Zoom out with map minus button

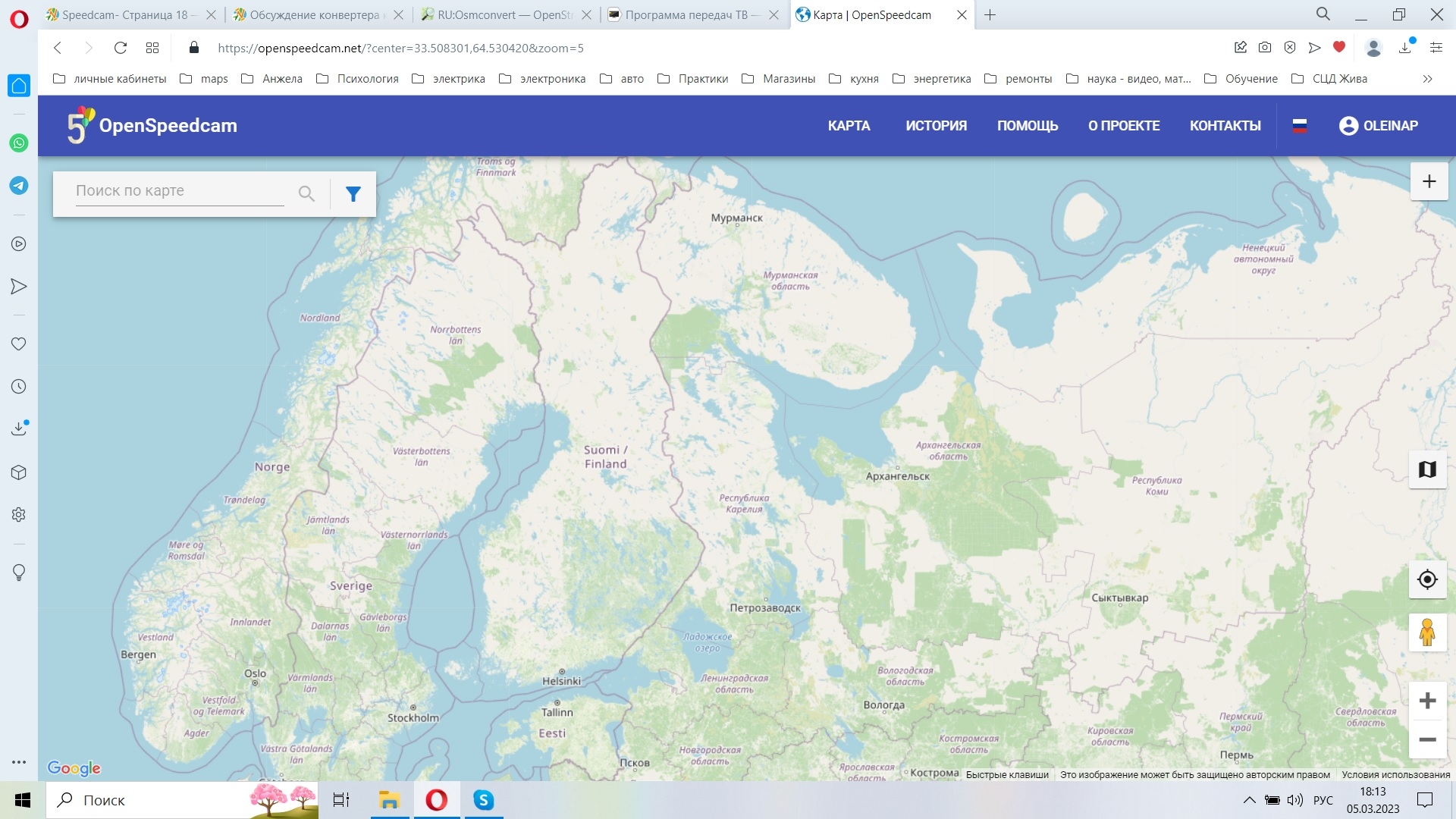tap(1427, 740)
